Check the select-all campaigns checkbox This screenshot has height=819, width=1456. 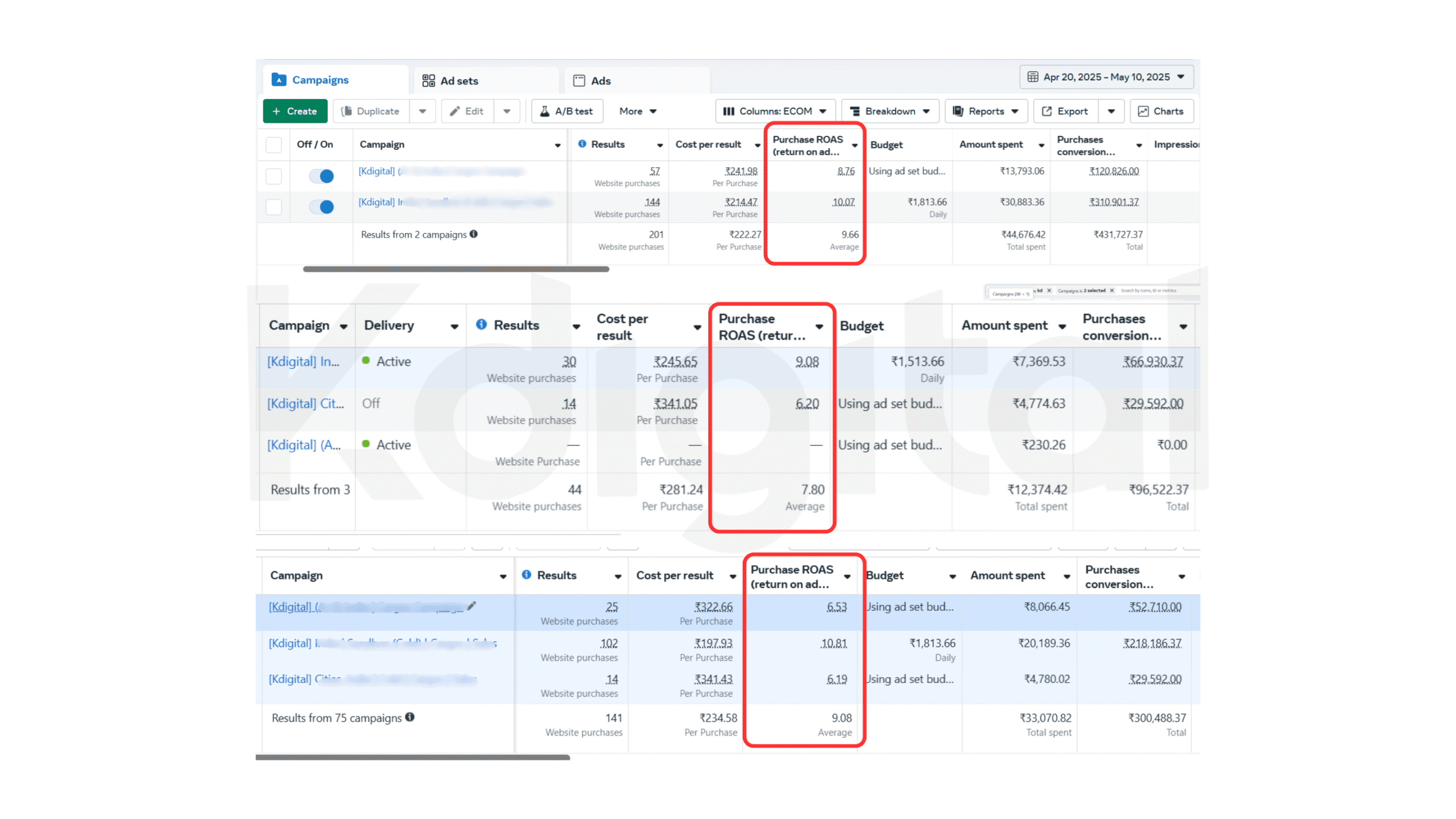pyautogui.click(x=274, y=145)
